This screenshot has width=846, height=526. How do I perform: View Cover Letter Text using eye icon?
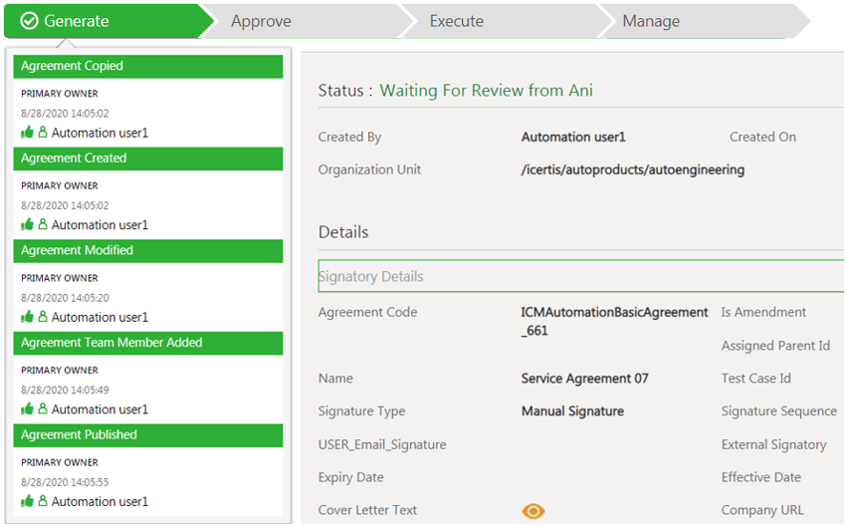(x=533, y=511)
